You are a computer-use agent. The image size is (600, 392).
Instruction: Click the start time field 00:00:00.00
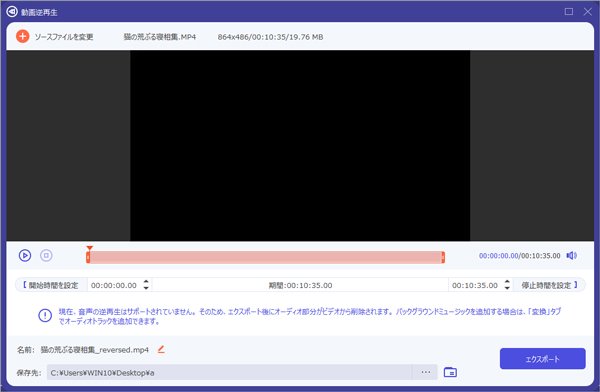tap(114, 285)
